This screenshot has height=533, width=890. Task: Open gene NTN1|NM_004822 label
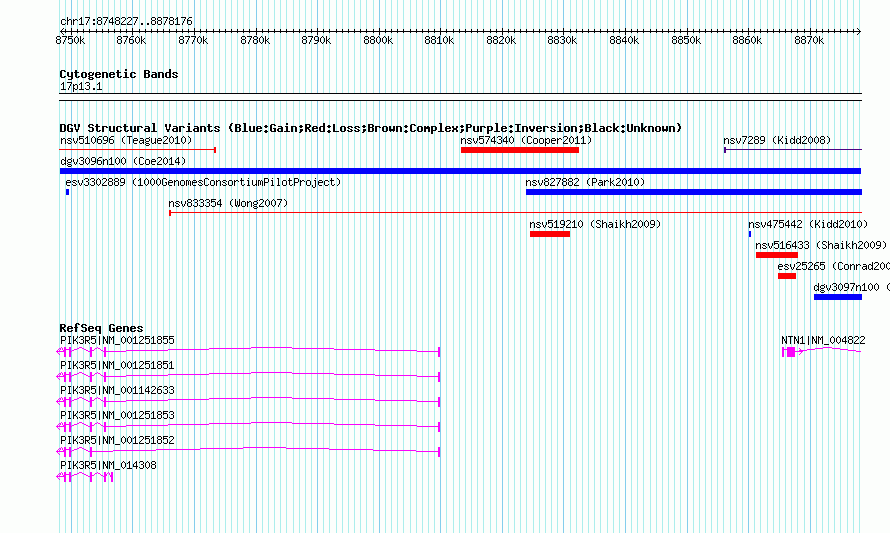click(x=823, y=340)
